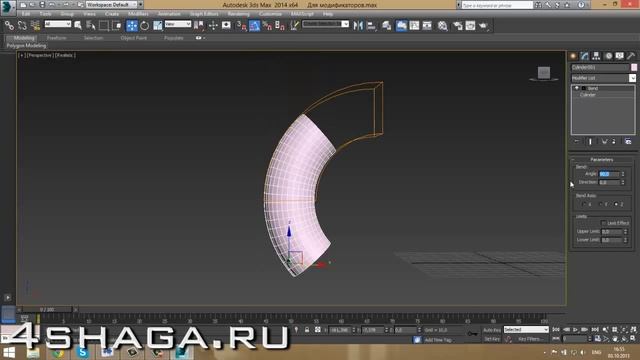
Task: Open the Tools menu
Action: click(45, 14)
